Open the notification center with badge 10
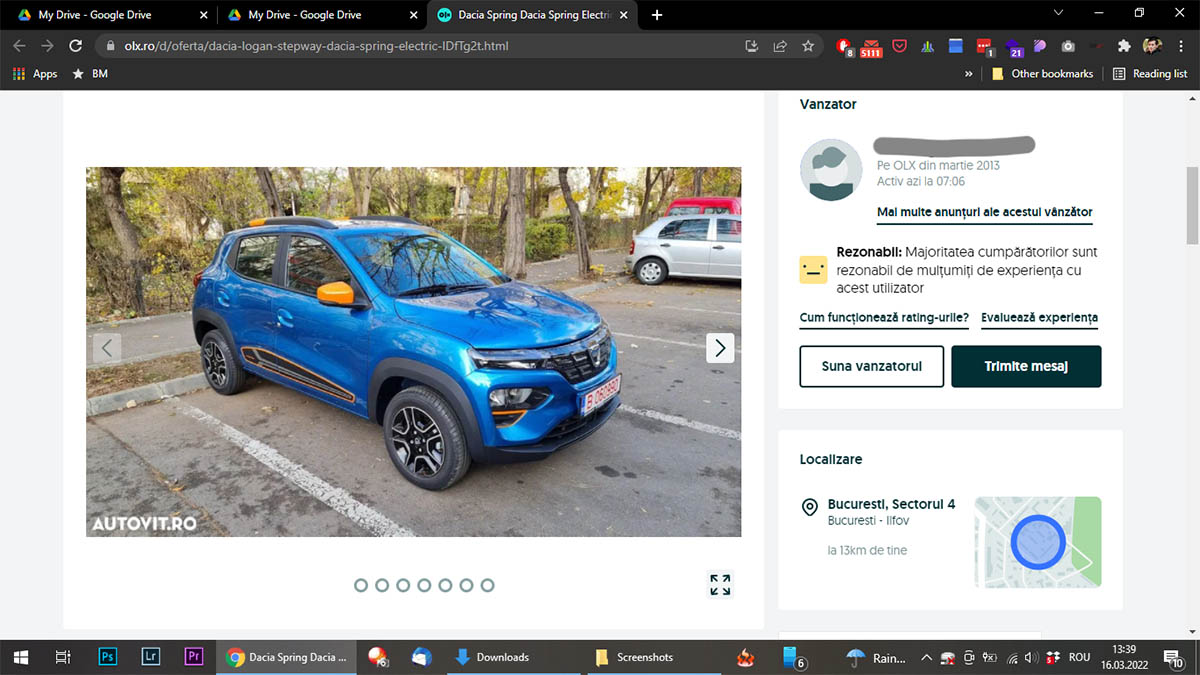Image resolution: width=1200 pixels, height=675 pixels. pos(1176,658)
